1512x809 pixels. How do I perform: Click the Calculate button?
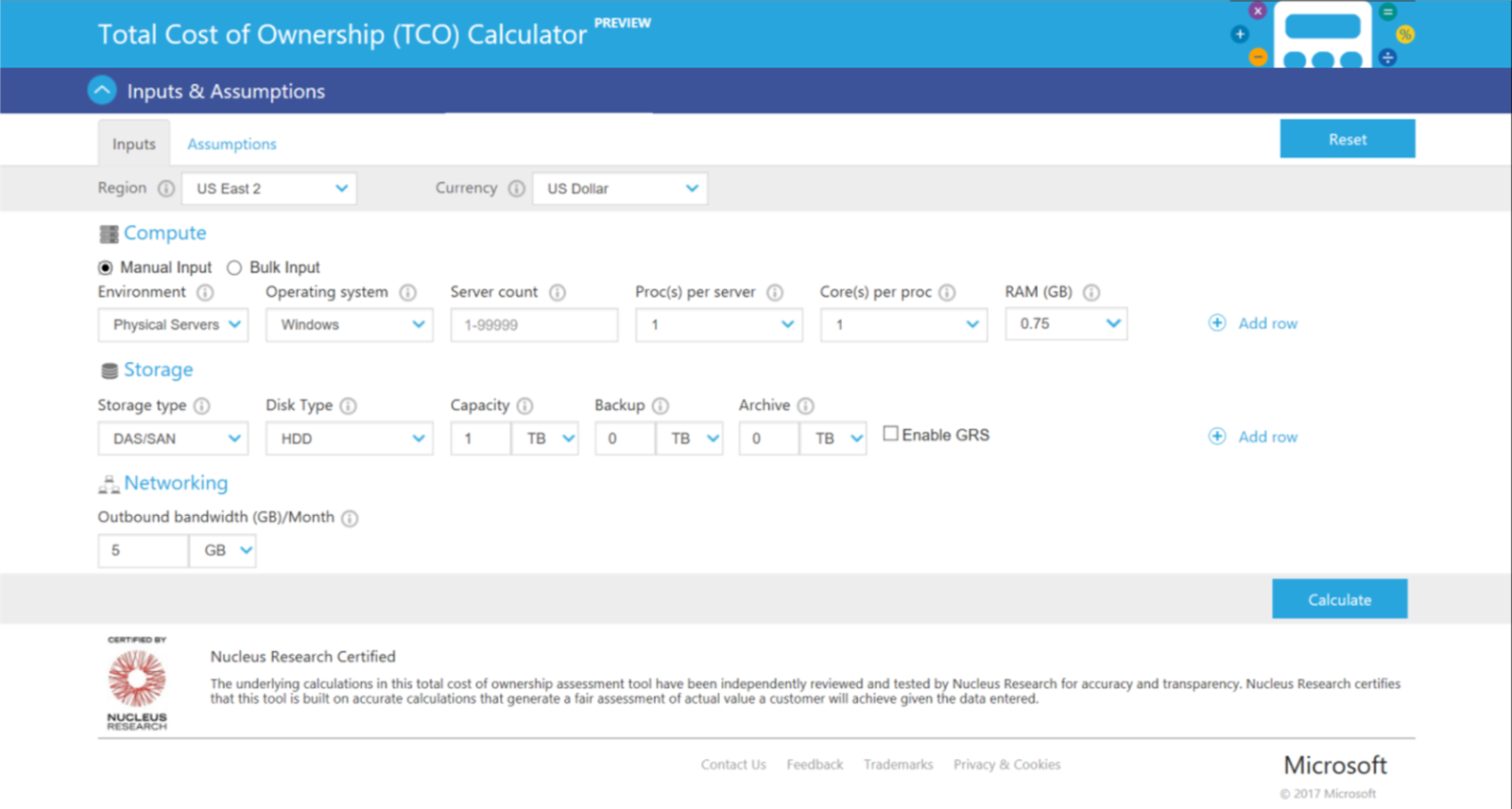point(1339,599)
